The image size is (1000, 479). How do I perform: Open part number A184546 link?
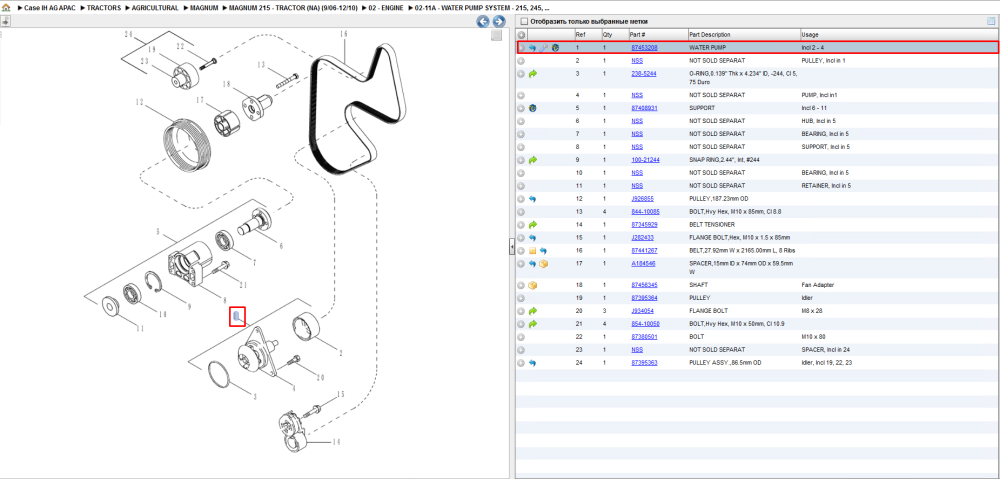pyautogui.click(x=642, y=263)
